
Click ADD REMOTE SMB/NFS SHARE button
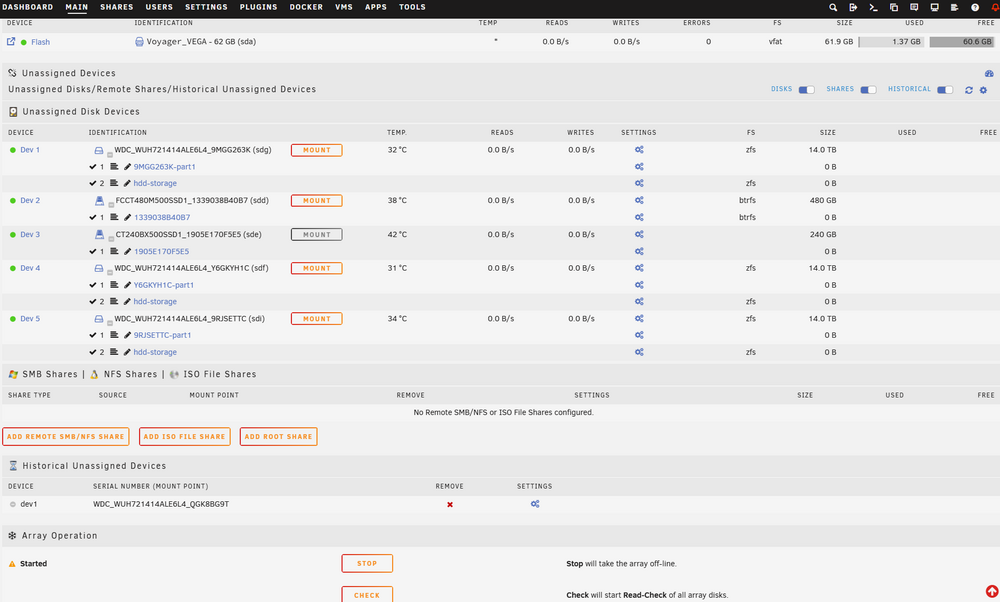[66, 437]
